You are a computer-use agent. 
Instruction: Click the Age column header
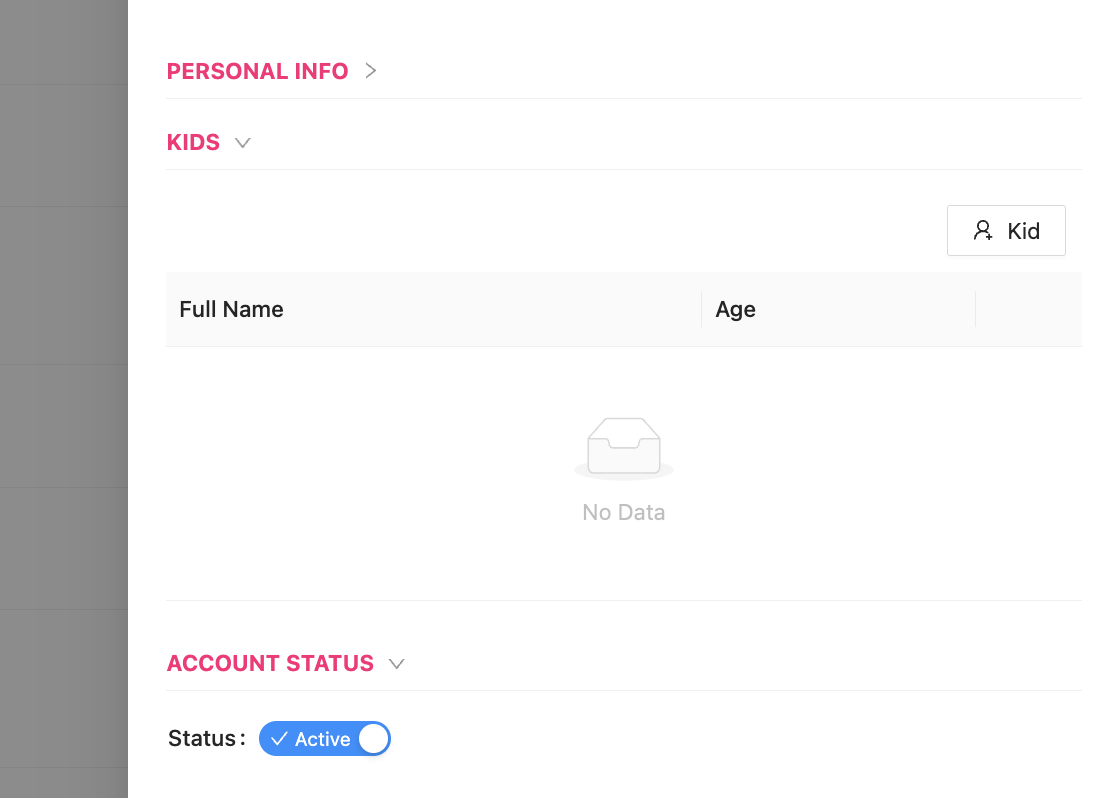735,310
